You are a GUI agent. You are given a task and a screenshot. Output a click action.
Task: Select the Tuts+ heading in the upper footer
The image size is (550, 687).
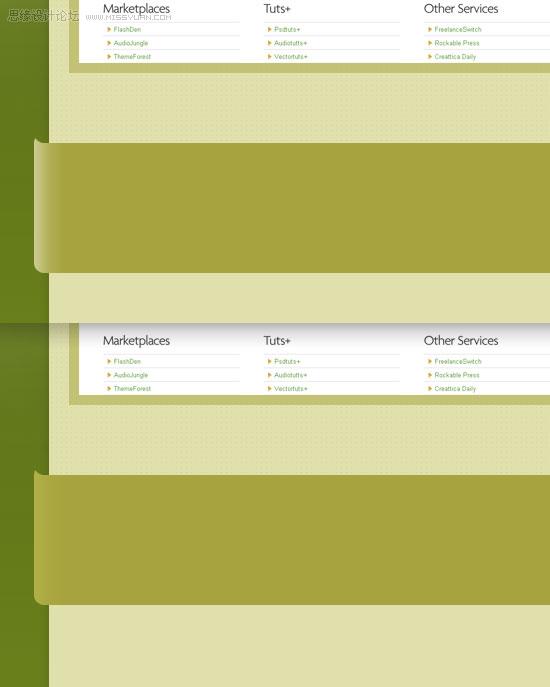(x=277, y=9)
